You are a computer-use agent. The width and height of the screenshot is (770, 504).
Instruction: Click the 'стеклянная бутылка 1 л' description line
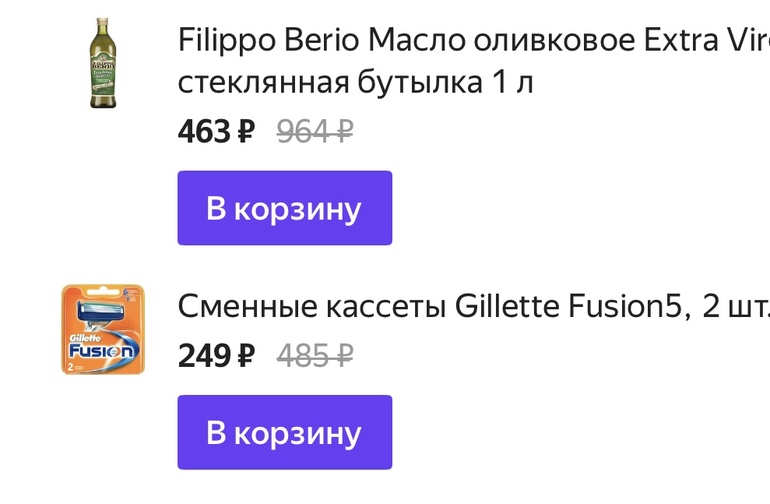pyautogui.click(x=355, y=83)
